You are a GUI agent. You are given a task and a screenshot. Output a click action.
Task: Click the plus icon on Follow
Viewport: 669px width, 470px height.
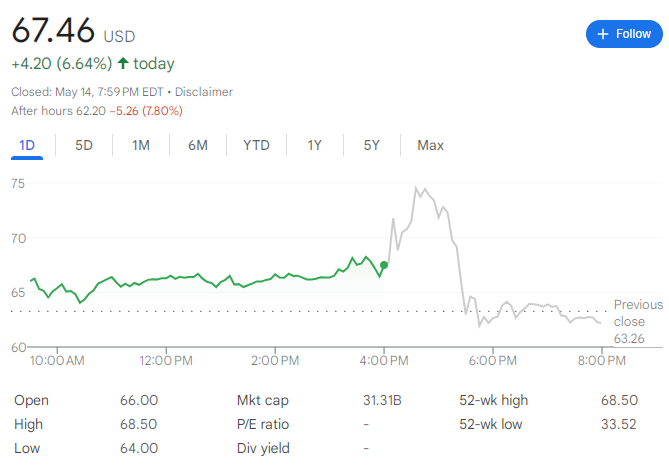(x=602, y=34)
